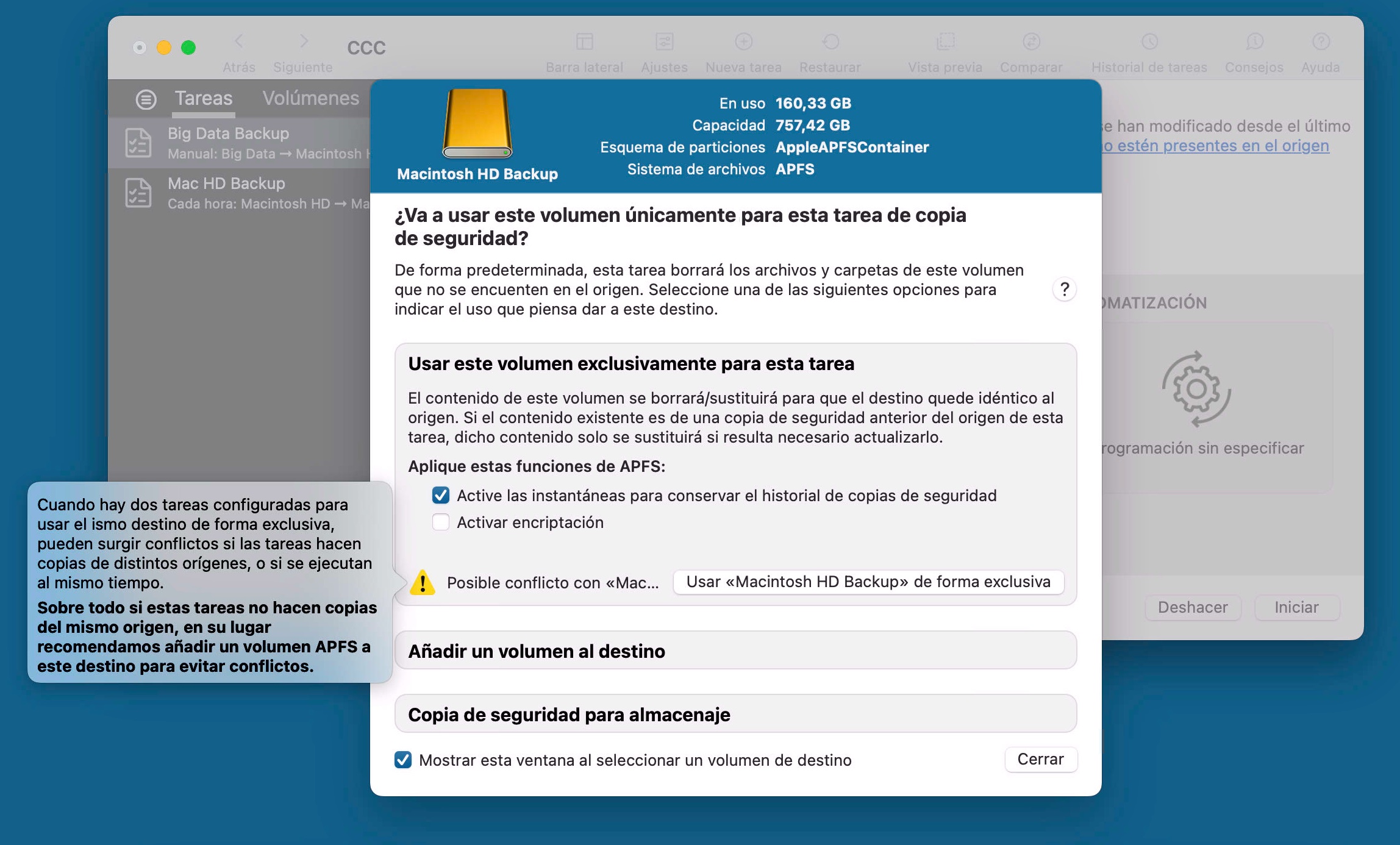Click the Cerrar button
Viewport: 1400px width, 845px height.
click(1040, 759)
